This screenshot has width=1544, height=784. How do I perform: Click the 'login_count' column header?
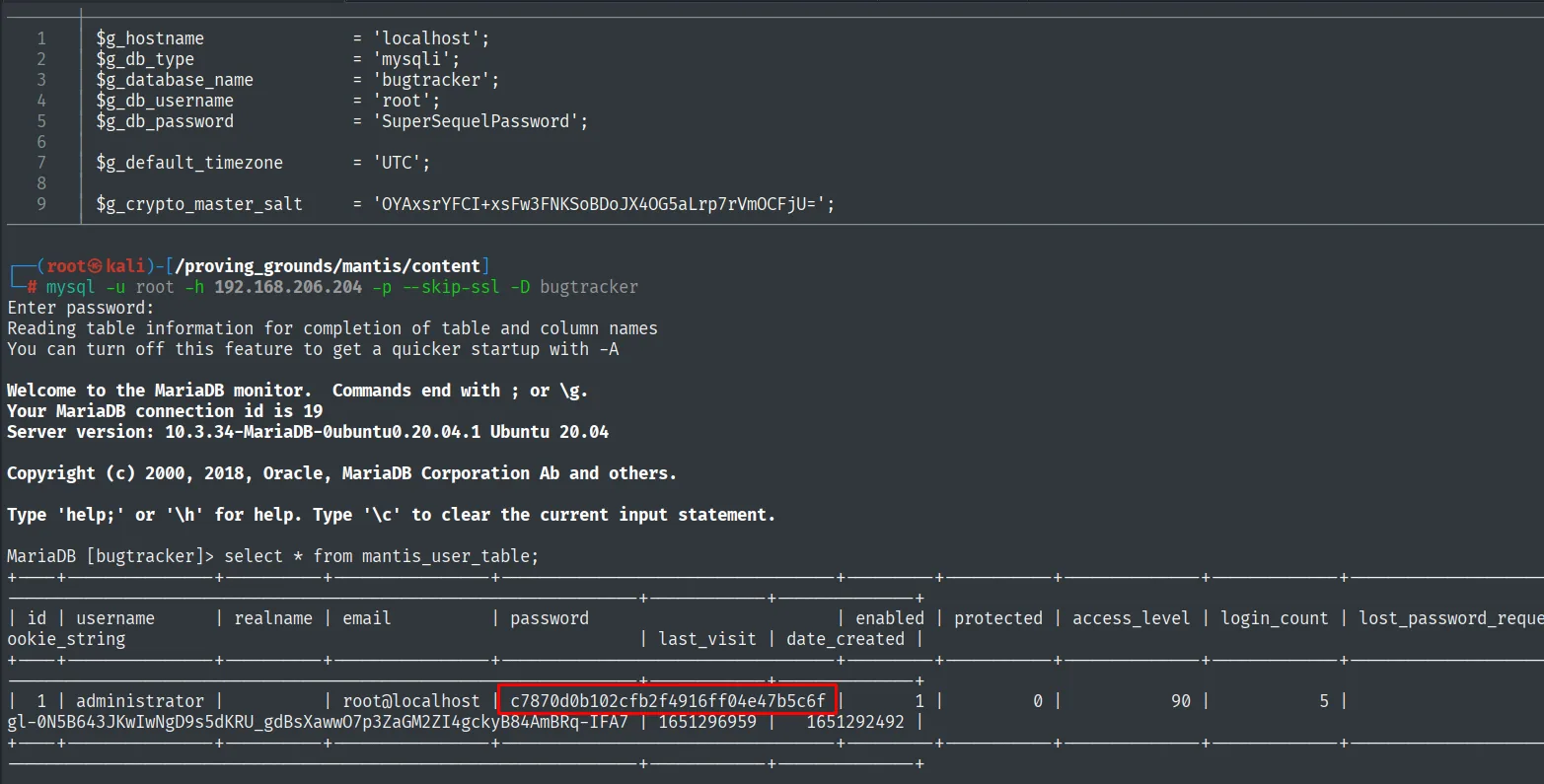1275,618
